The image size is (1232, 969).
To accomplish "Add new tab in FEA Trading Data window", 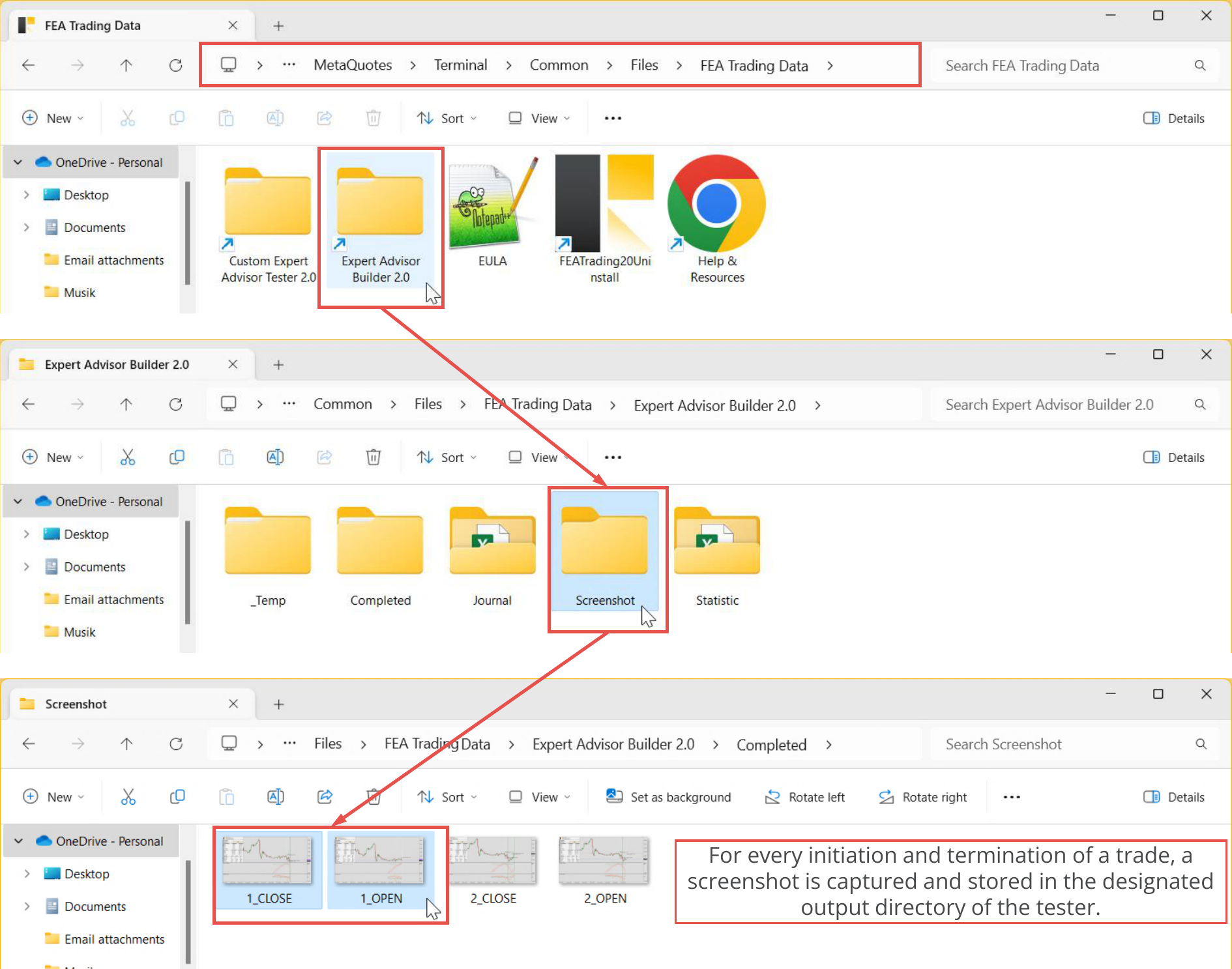I will pyautogui.click(x=278, y=26).
